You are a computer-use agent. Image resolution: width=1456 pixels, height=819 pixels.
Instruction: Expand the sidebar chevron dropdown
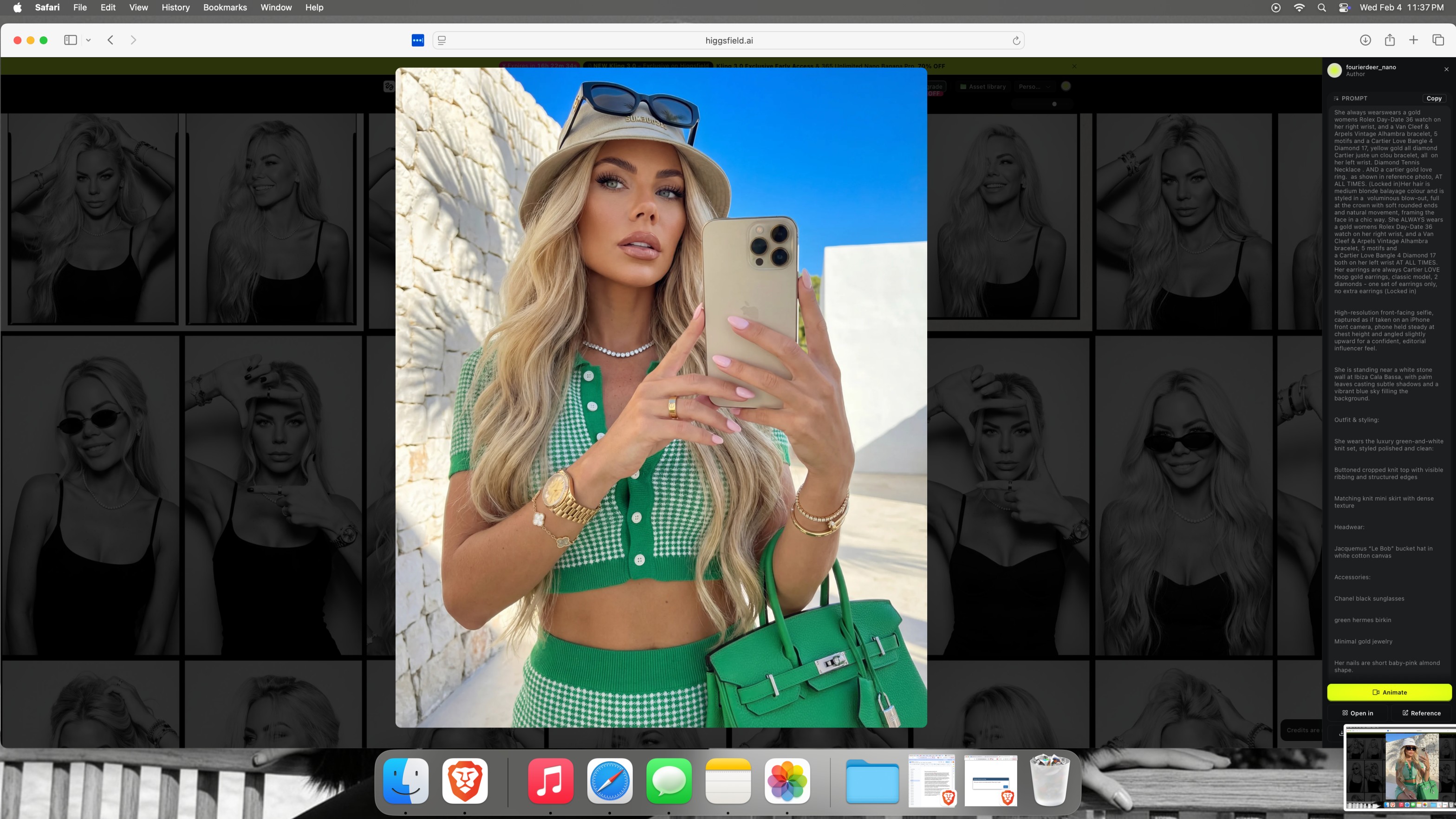(88, 40)
